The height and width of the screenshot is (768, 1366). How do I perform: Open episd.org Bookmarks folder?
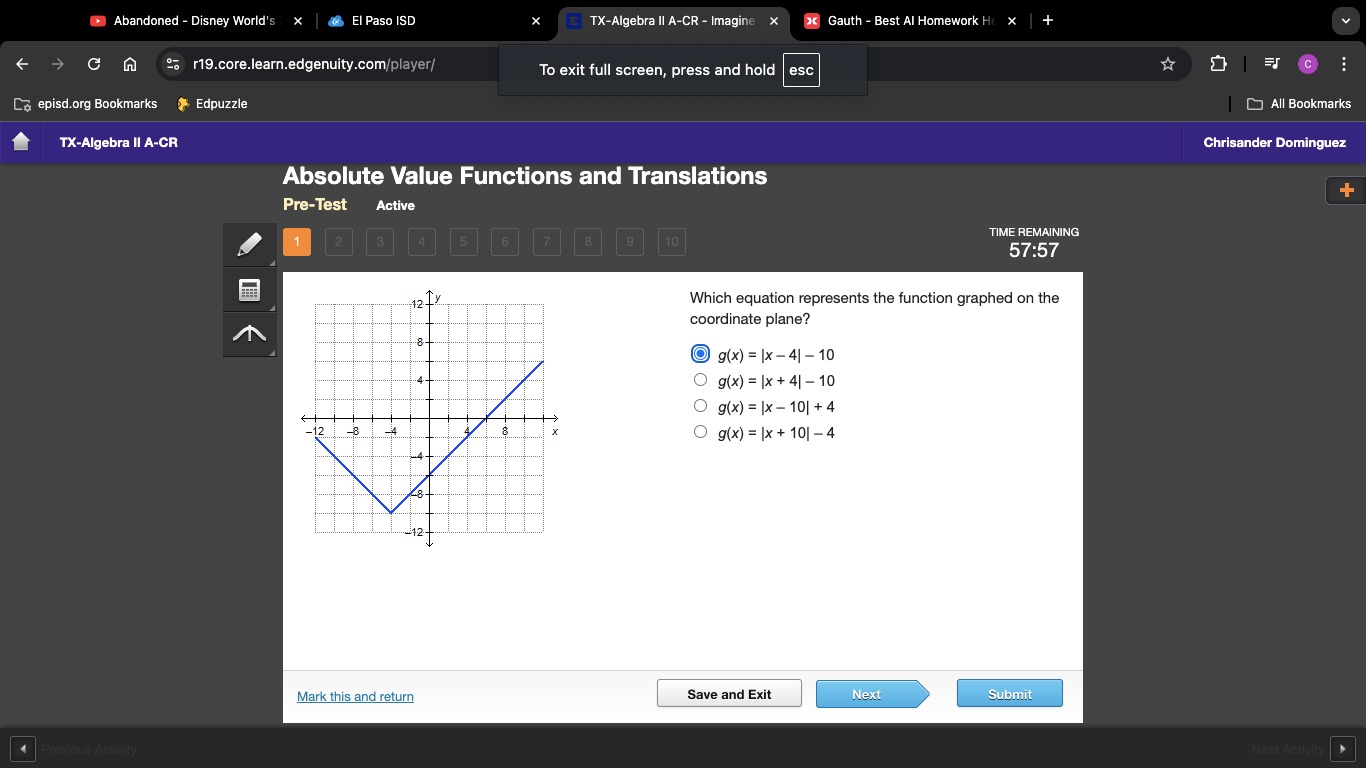(x=86, y=104)
